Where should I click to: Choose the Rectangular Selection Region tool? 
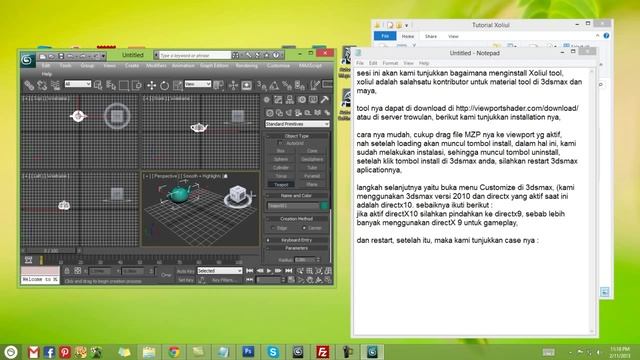coord(124,85)
